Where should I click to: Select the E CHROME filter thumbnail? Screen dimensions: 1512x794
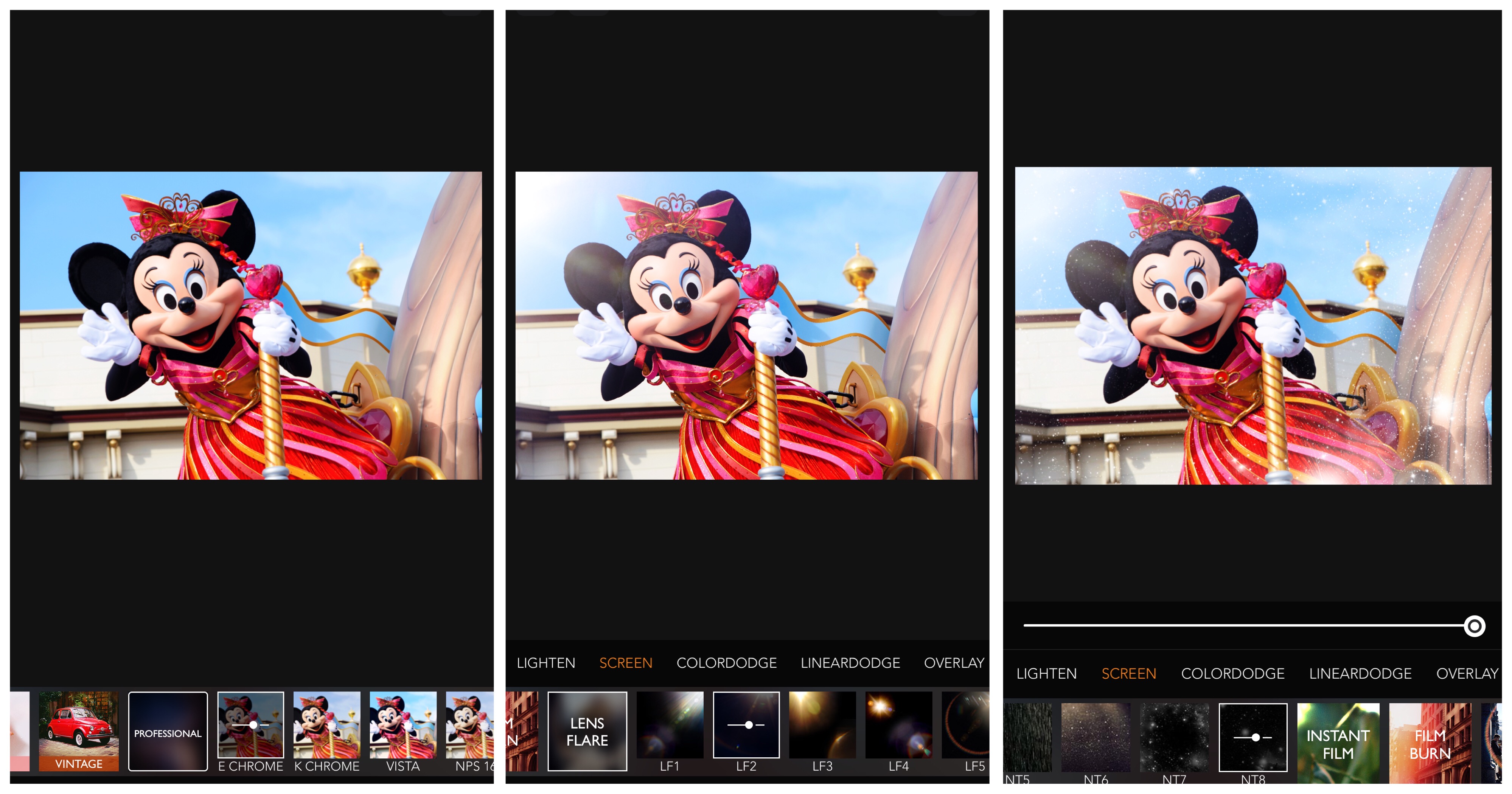[251, 725]
